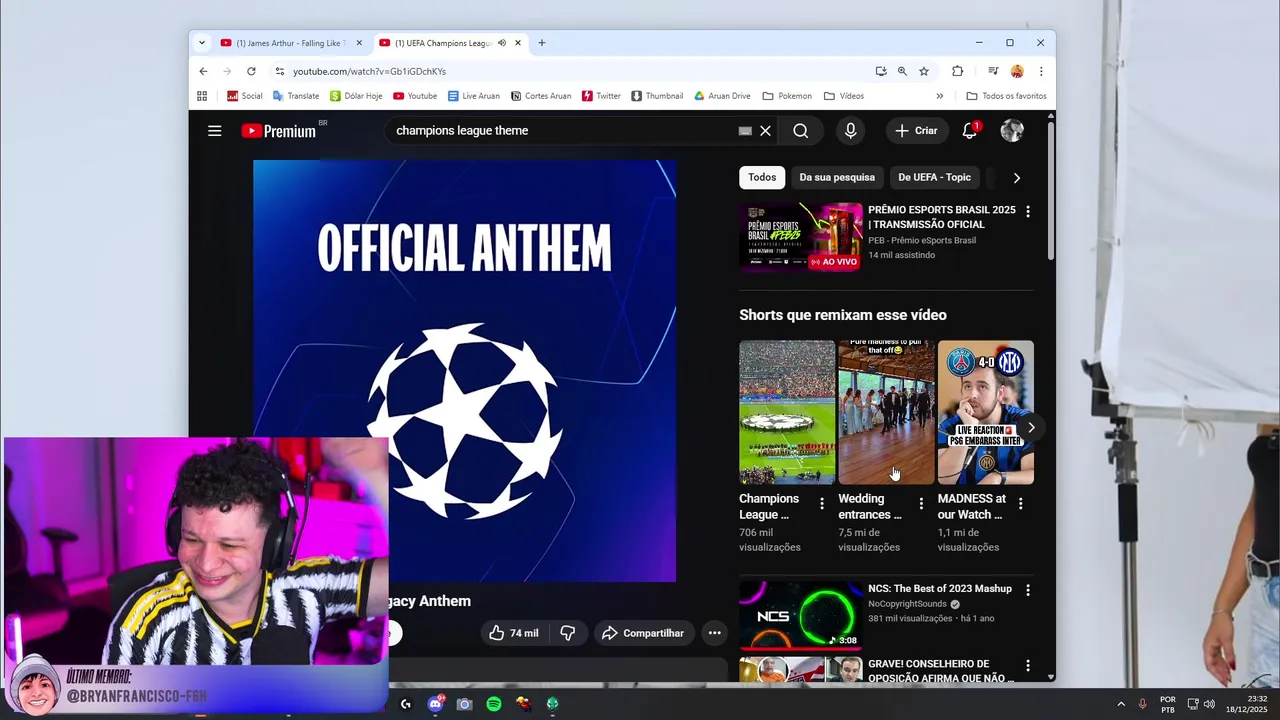Open YouTube notifications bell

click(970, 131)
